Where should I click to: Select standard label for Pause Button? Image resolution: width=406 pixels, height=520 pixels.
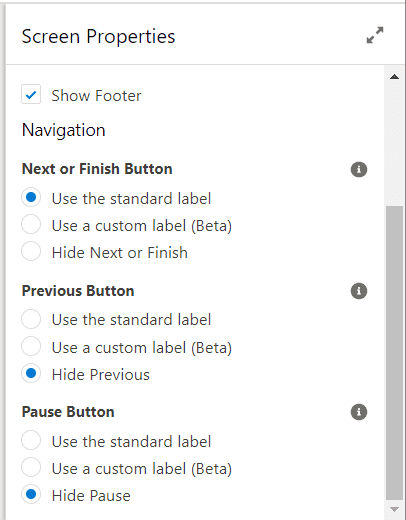tap(31, 440)
